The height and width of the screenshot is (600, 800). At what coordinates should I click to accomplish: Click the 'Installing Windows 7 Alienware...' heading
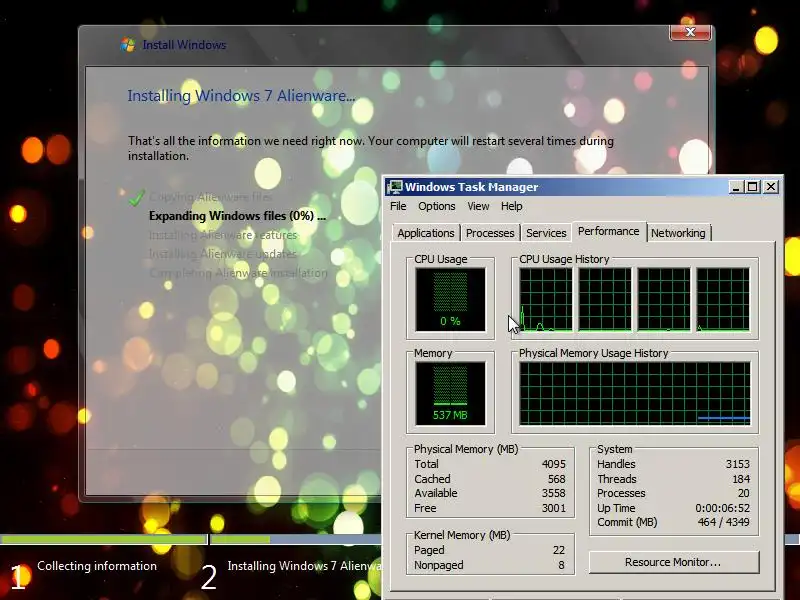coord(241,95)
